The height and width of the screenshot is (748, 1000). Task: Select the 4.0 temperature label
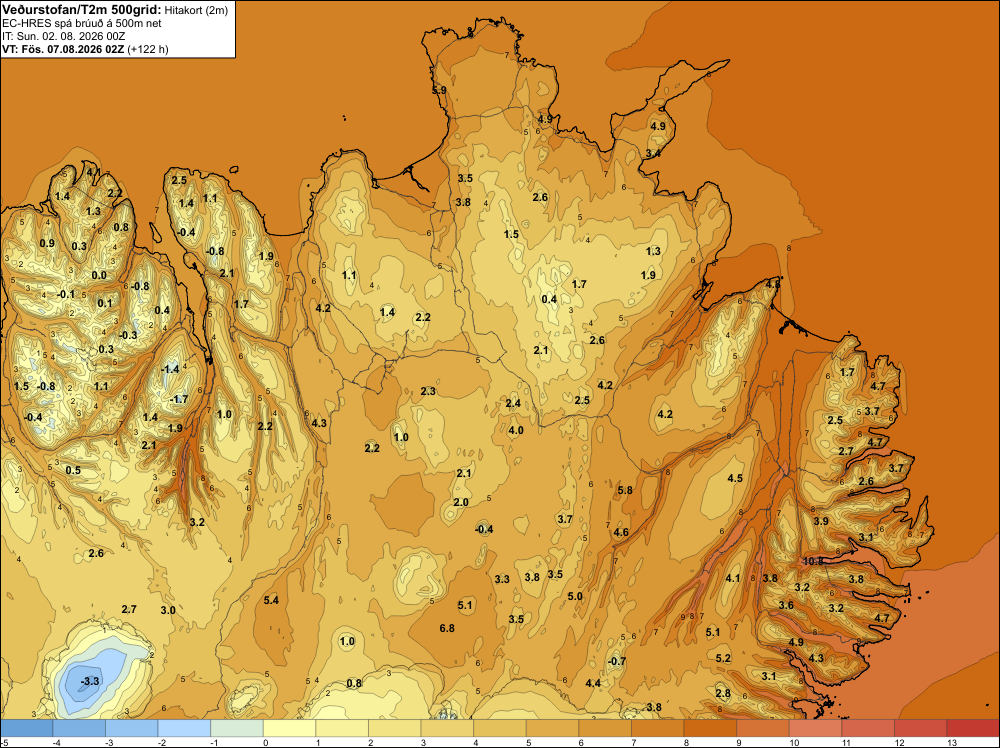coord(516,430)
